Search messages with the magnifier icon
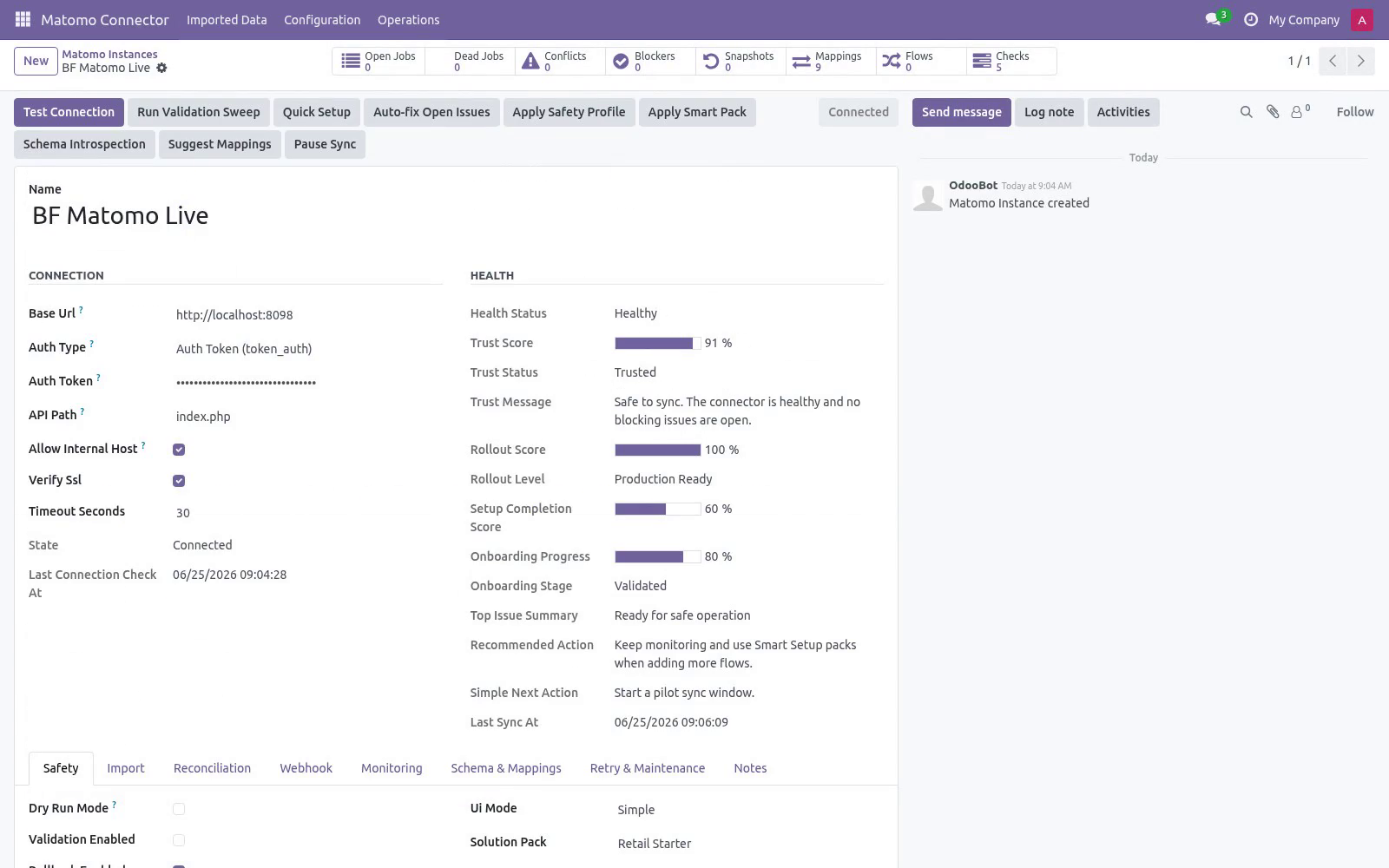Image resolution: width=1389 pixels, height=868 pixels. pos(1246,112)
